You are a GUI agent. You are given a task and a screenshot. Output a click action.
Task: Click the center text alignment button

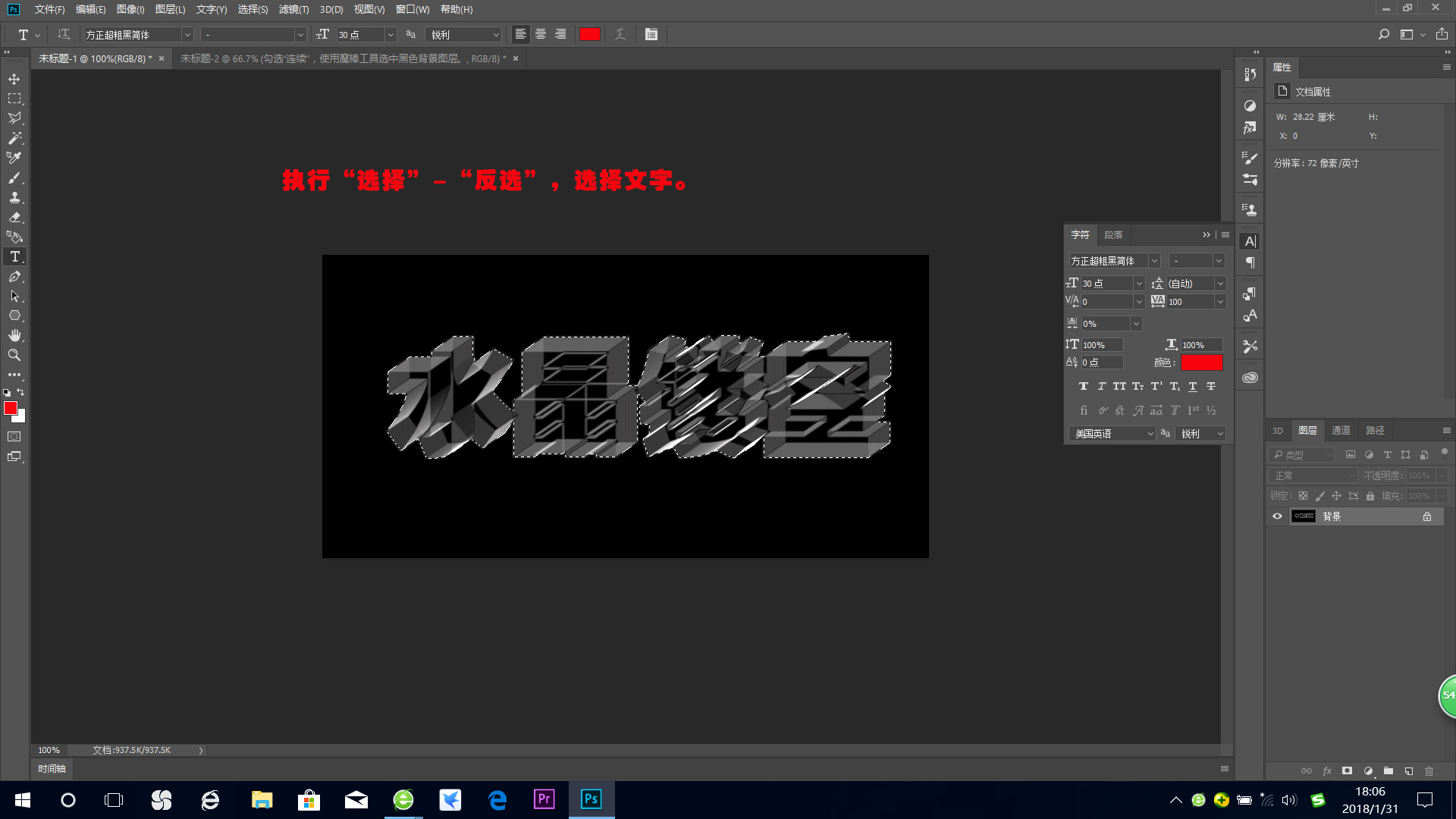pos(541,35)
